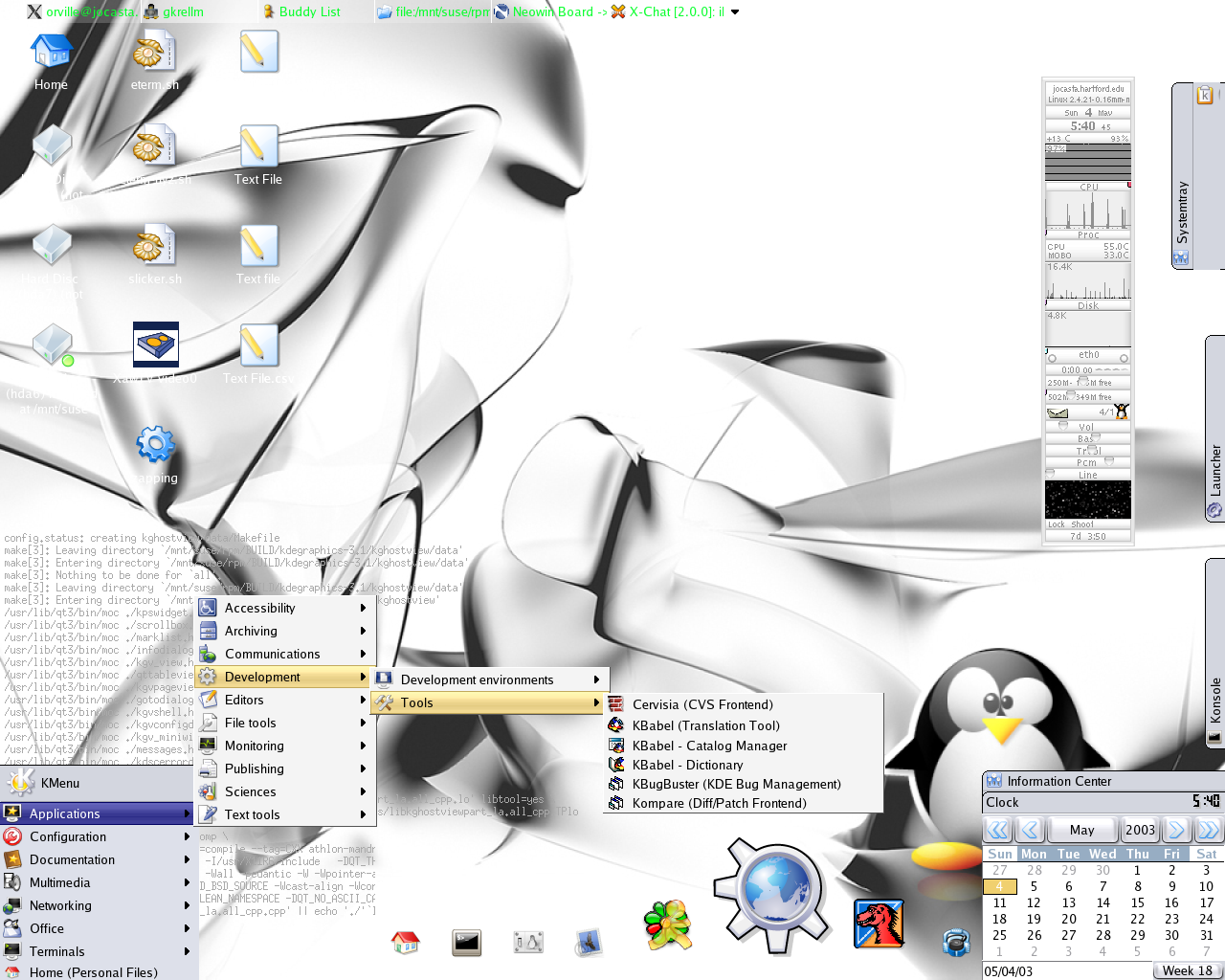Click the KMenu gear logo icon

[x=20, y=782]
